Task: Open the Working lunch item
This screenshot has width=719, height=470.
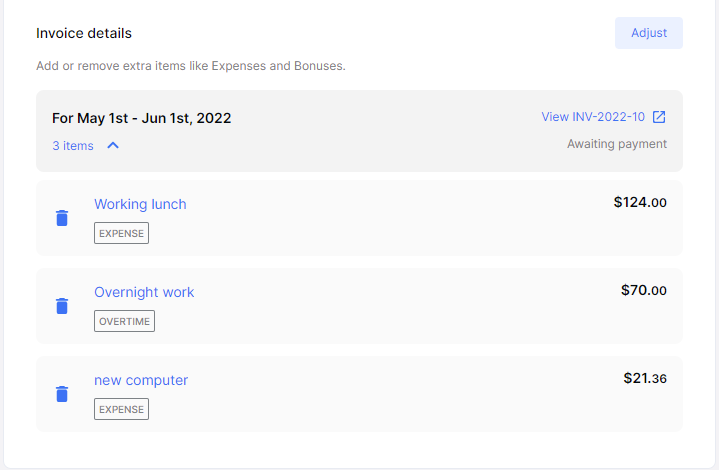Action: click(140, 204)
